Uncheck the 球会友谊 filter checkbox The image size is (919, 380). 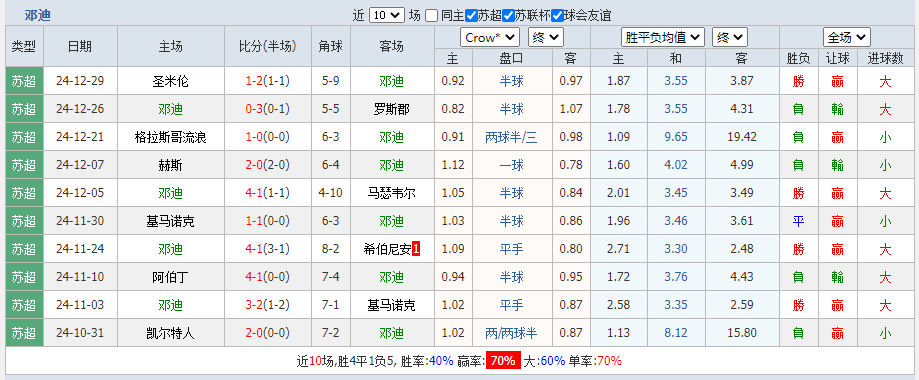click(557, 16)
